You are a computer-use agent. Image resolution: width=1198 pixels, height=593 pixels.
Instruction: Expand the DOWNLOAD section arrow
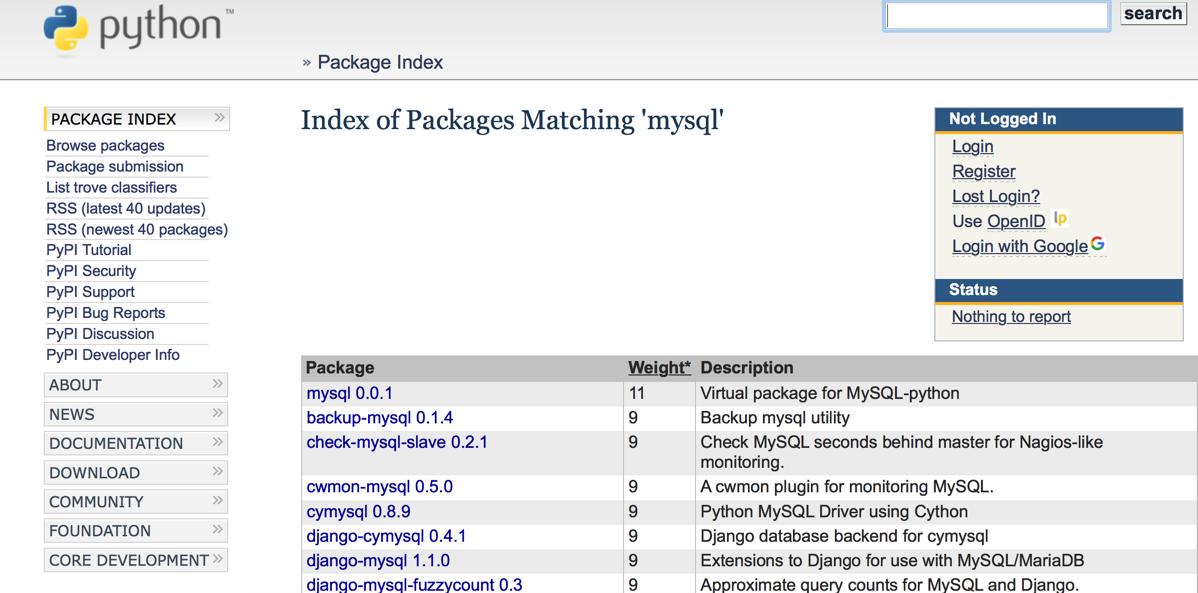(x=219, y=471)
